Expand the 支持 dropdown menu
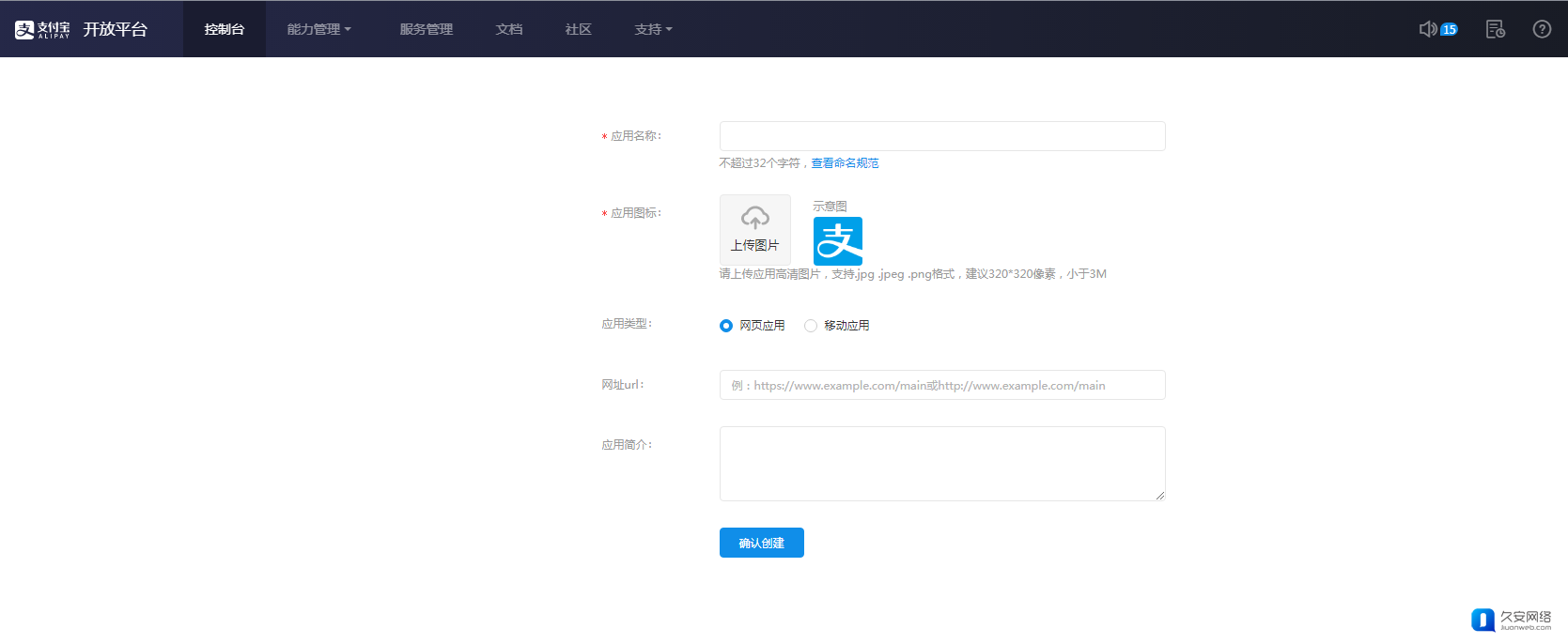Screen dimensions: 1568x644 [x=653, y=29]
